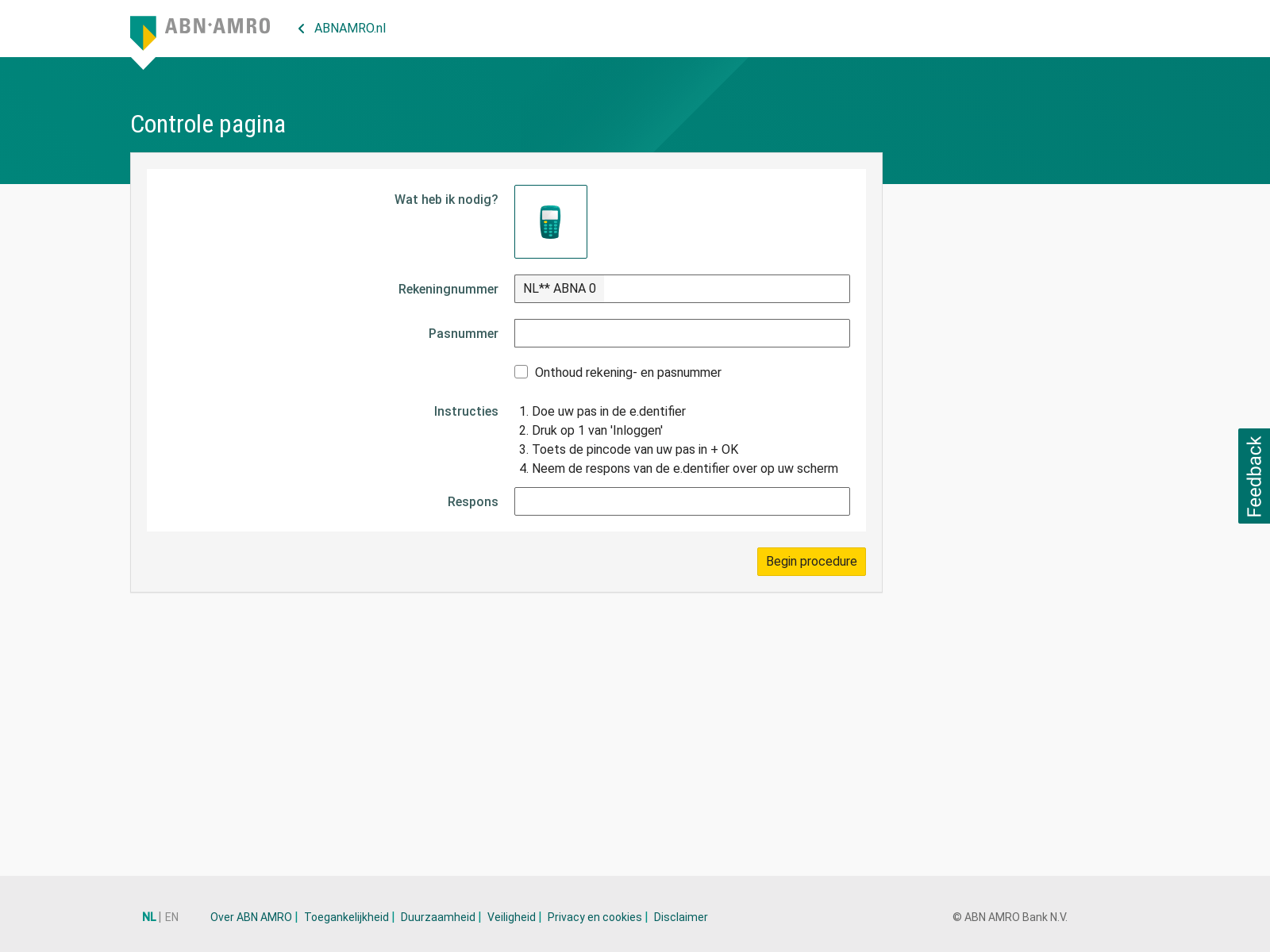Open the Feedback side tab
Screen dimensions: 1270x952
click(x=1254, y=476)
